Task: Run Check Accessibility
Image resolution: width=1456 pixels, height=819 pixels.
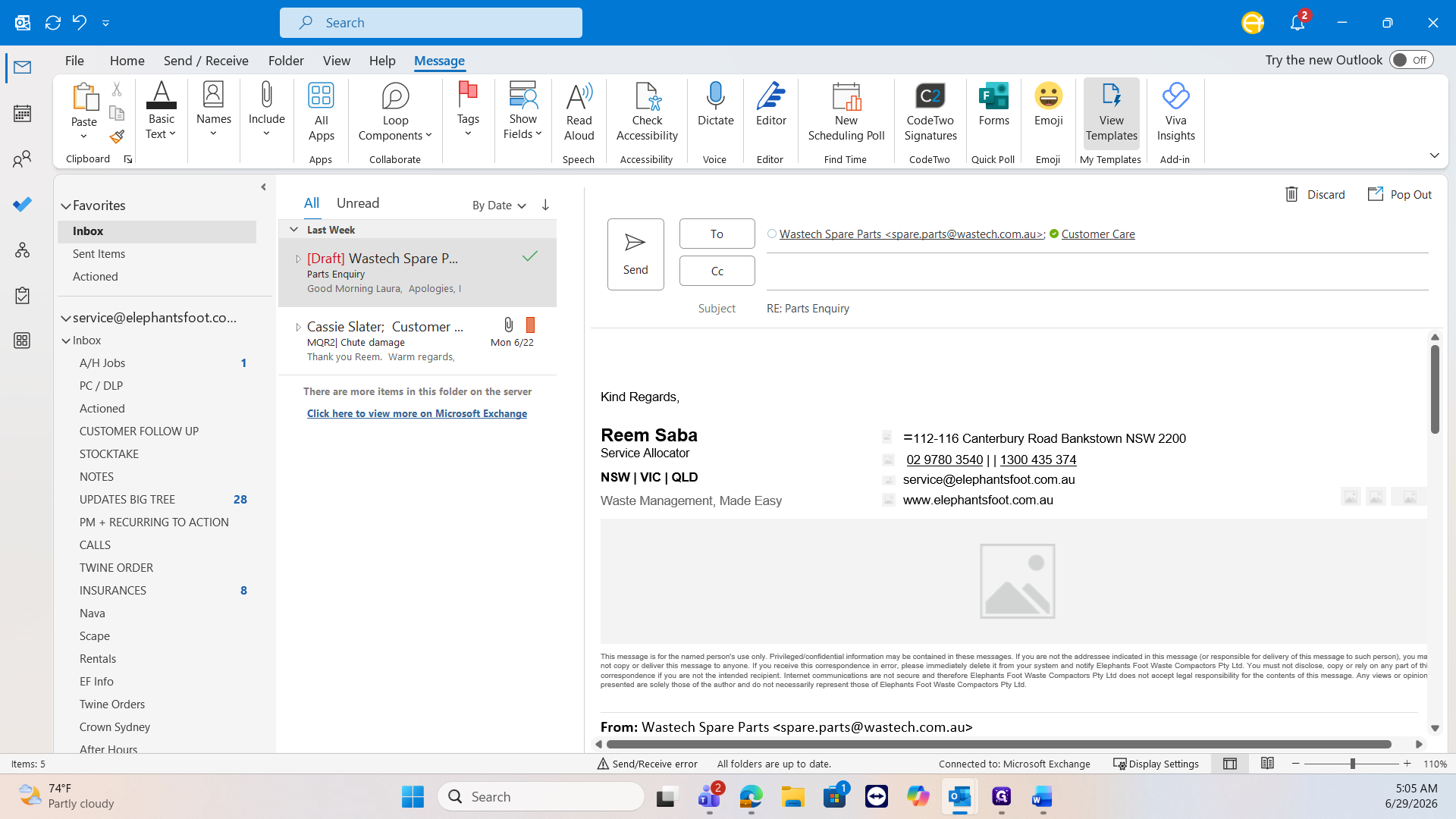Action: pyautogui.click(x=647, y=112)
